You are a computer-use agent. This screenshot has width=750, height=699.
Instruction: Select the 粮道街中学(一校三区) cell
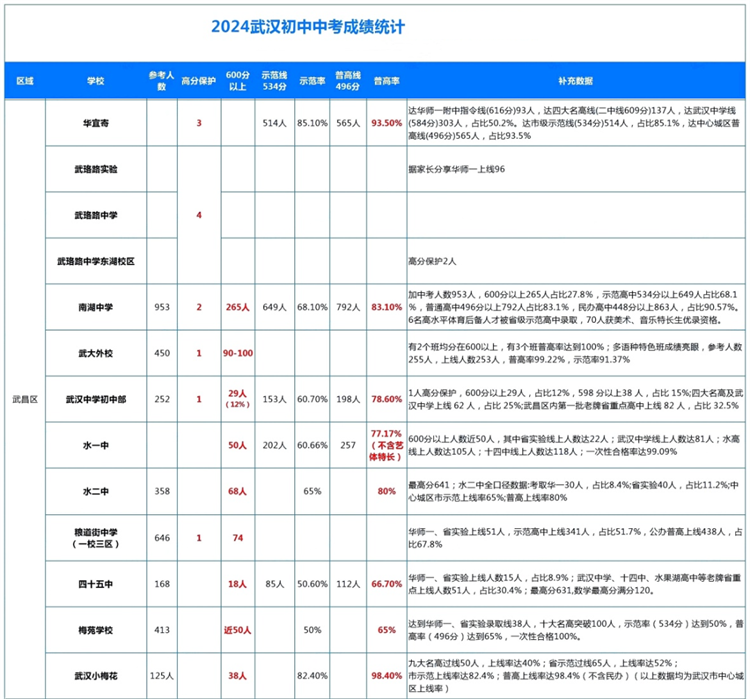[x=96, y=538]
